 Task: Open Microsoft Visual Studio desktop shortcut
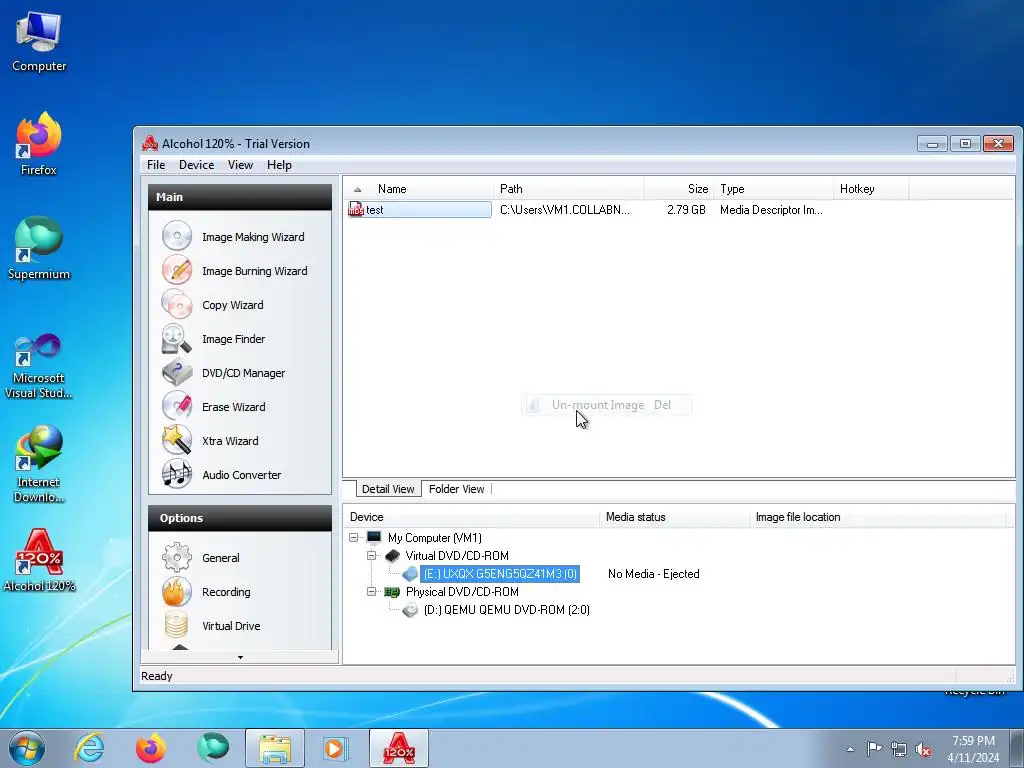[x=39, y=366]
